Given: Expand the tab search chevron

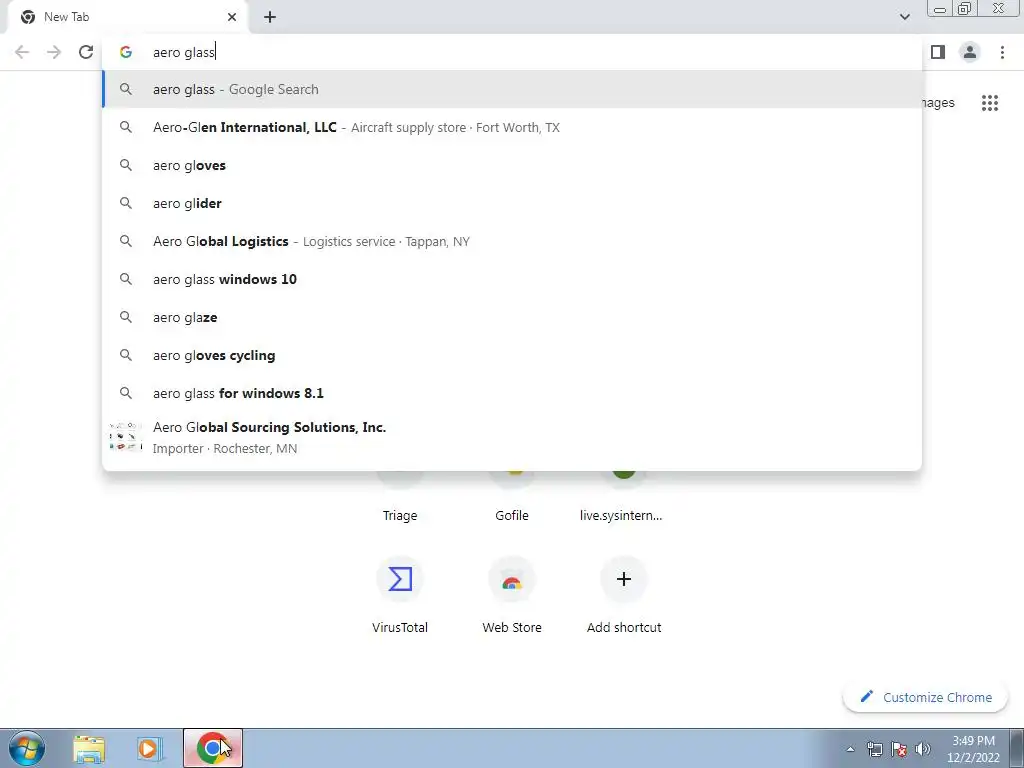Looking at the screenshot, I should [904, 17].
